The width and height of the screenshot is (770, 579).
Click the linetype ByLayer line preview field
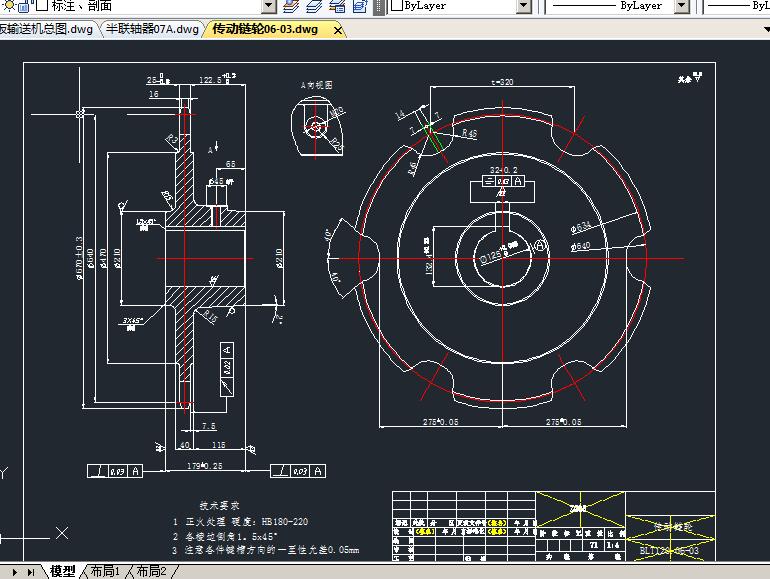(x=610, y=6)
